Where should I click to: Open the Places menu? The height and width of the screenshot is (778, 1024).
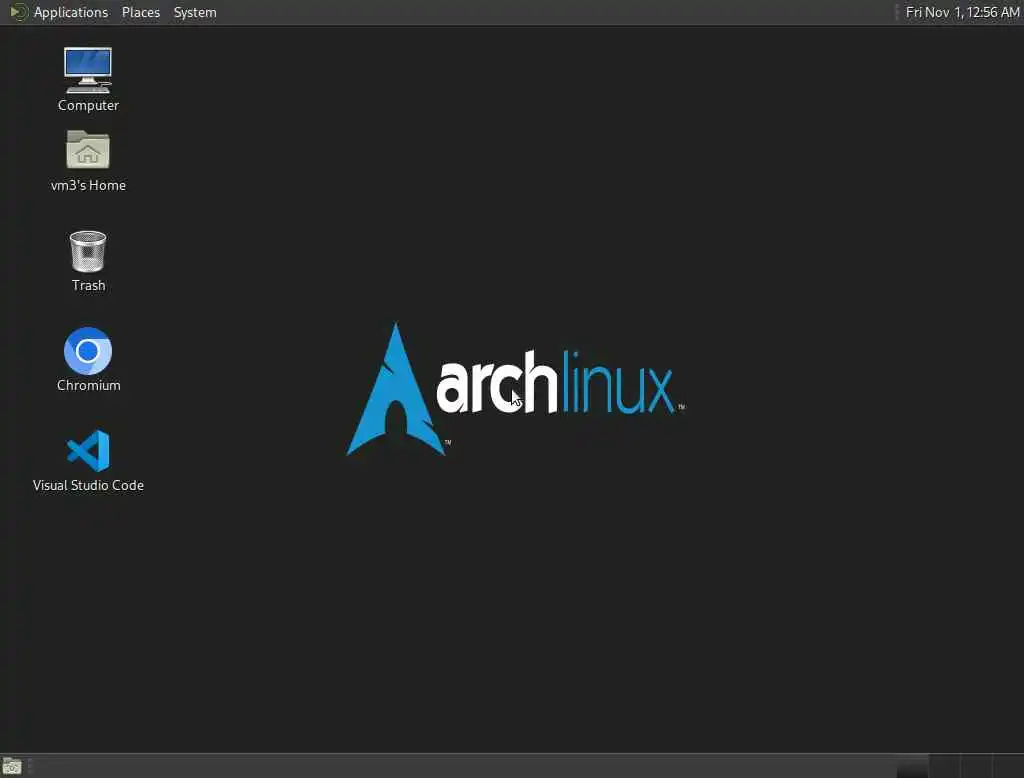[x=140, y=12]
